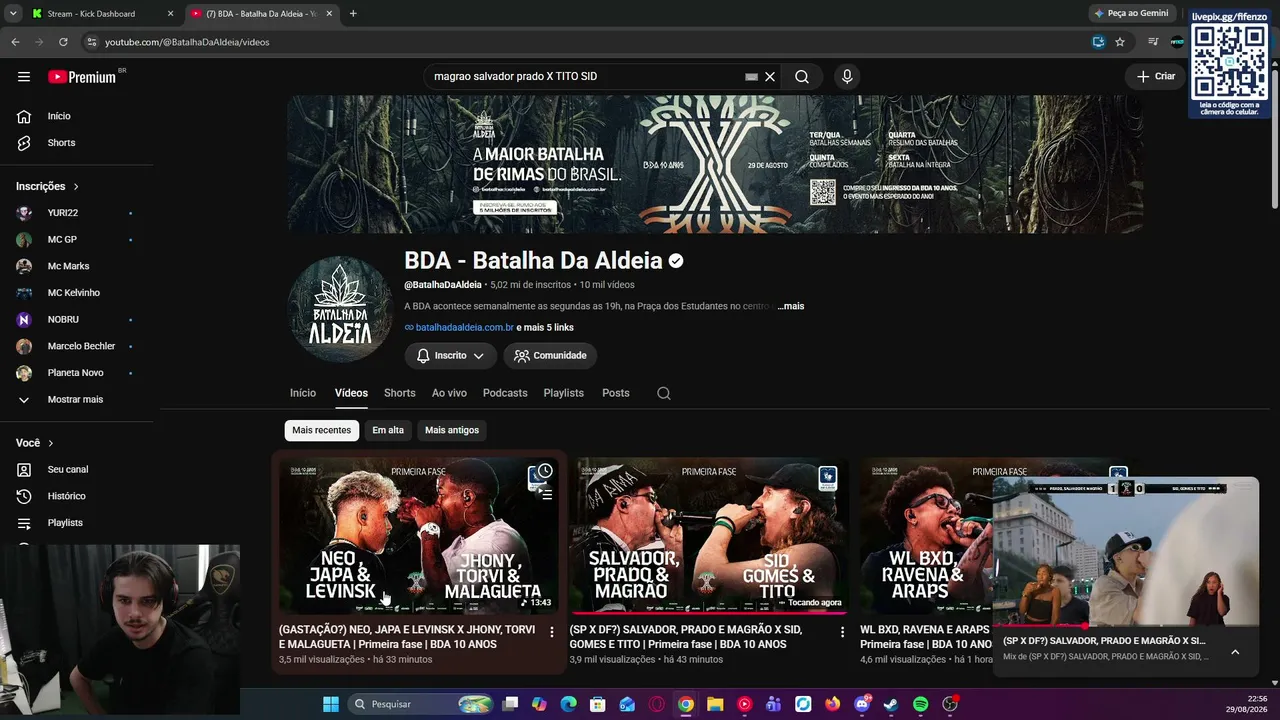
Task: Open options menu for SALVADOR, PRADO video
Action: (842, 632)
